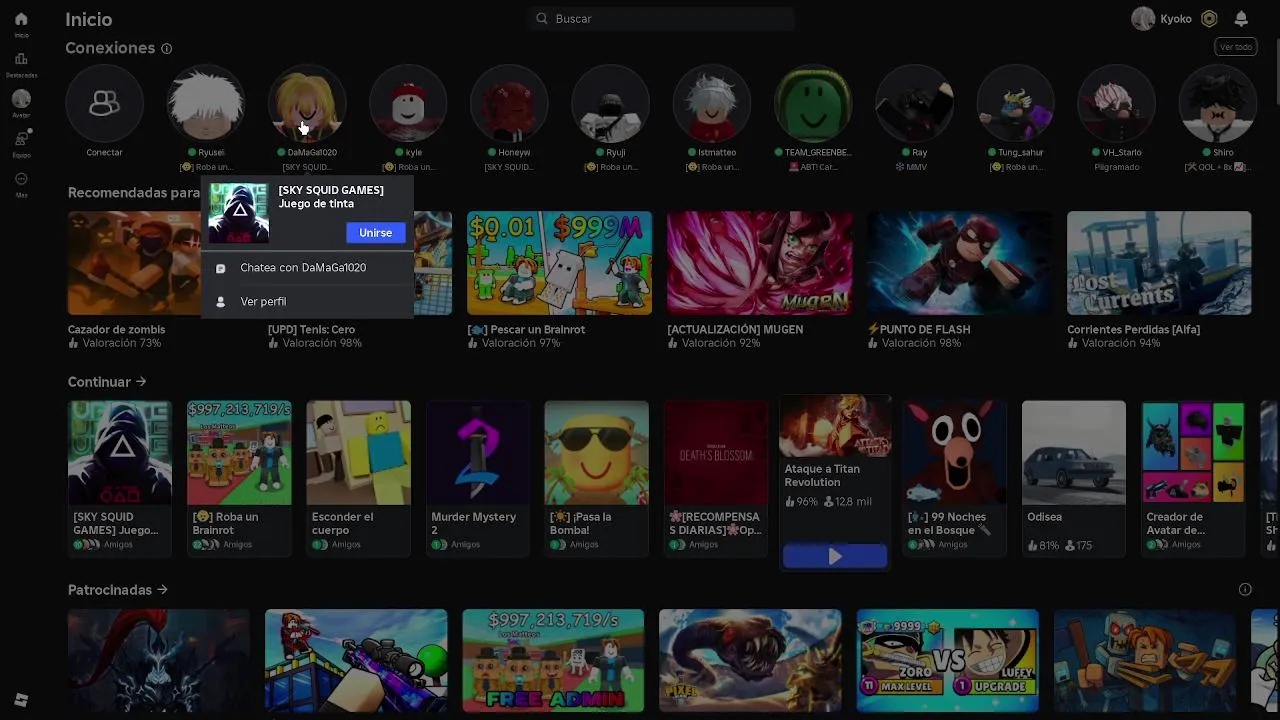Screen dimensions: 1280x720
Task: Open the Inicio home sidebar icon
Action: point(21,19)
